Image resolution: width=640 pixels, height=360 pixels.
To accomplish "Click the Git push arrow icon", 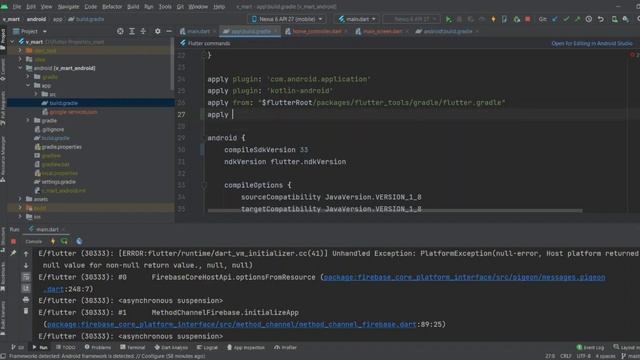I will 577,19.
